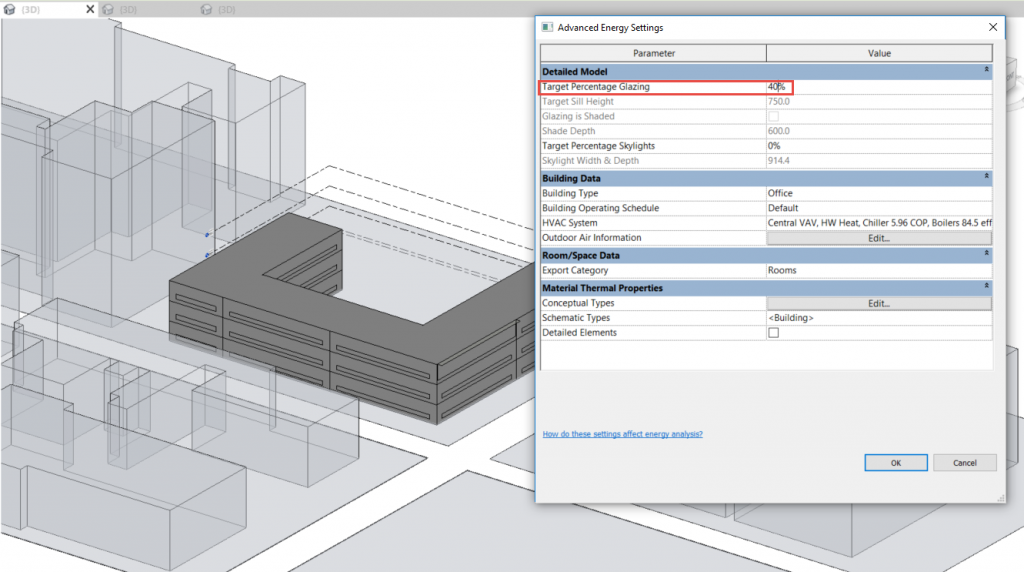Select the Target Percentage Glazing parameter label
Viewport: 1024px width, 572px height.
pos(596,87)
